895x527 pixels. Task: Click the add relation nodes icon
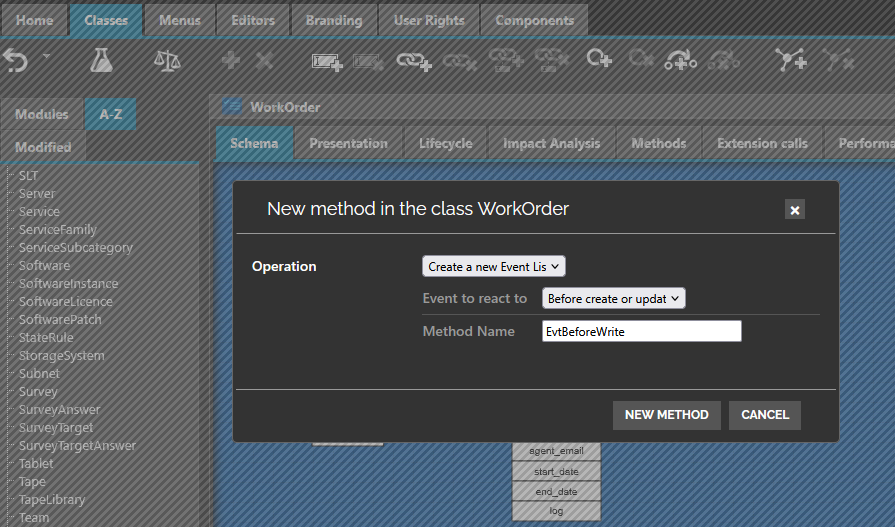(x=791, y=61)
